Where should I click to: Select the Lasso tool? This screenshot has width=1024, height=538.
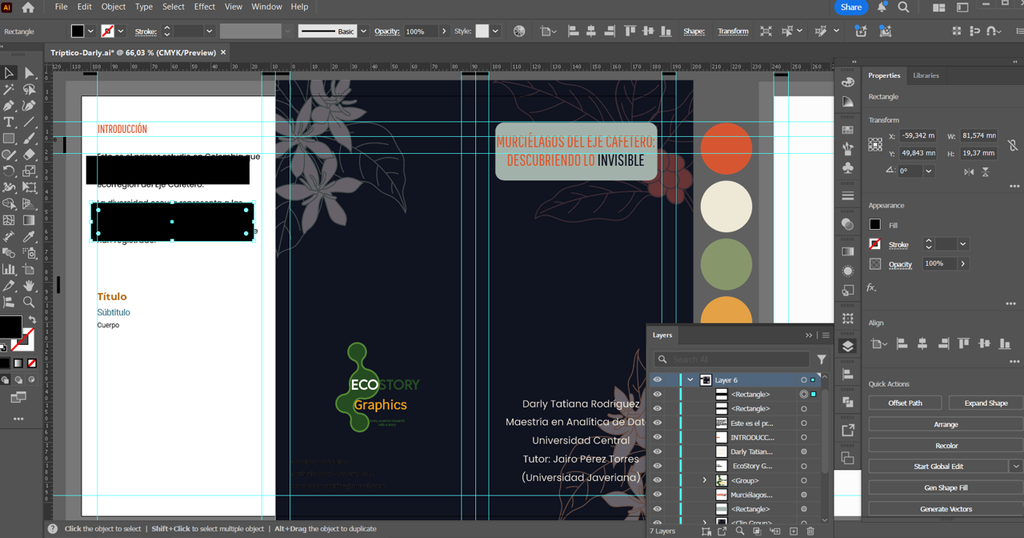[x=29, y=89]
